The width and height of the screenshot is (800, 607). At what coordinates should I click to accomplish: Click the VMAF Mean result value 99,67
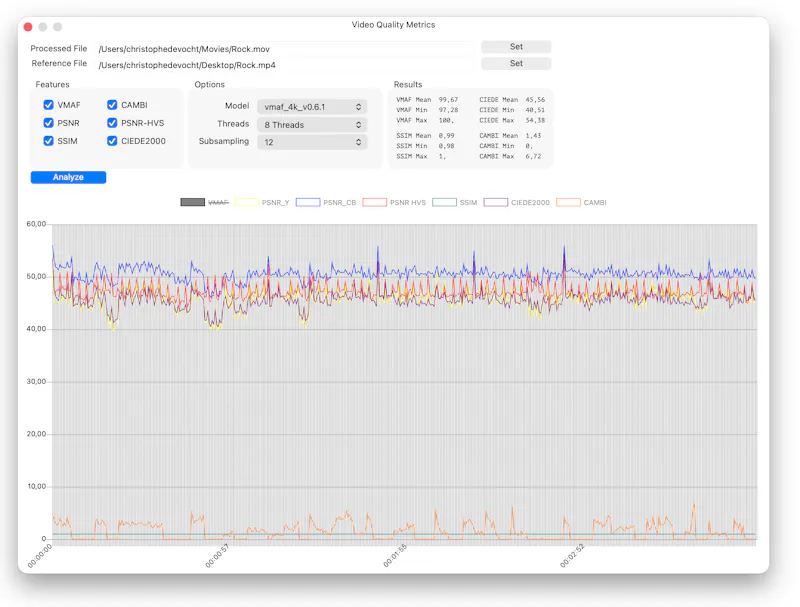point(448,100)
